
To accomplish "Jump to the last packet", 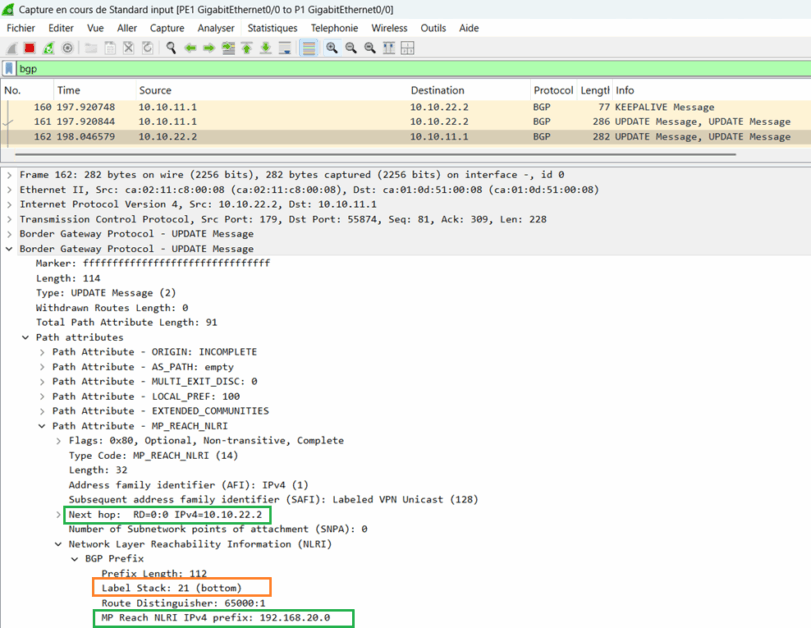I will click(x=266, y=48).
